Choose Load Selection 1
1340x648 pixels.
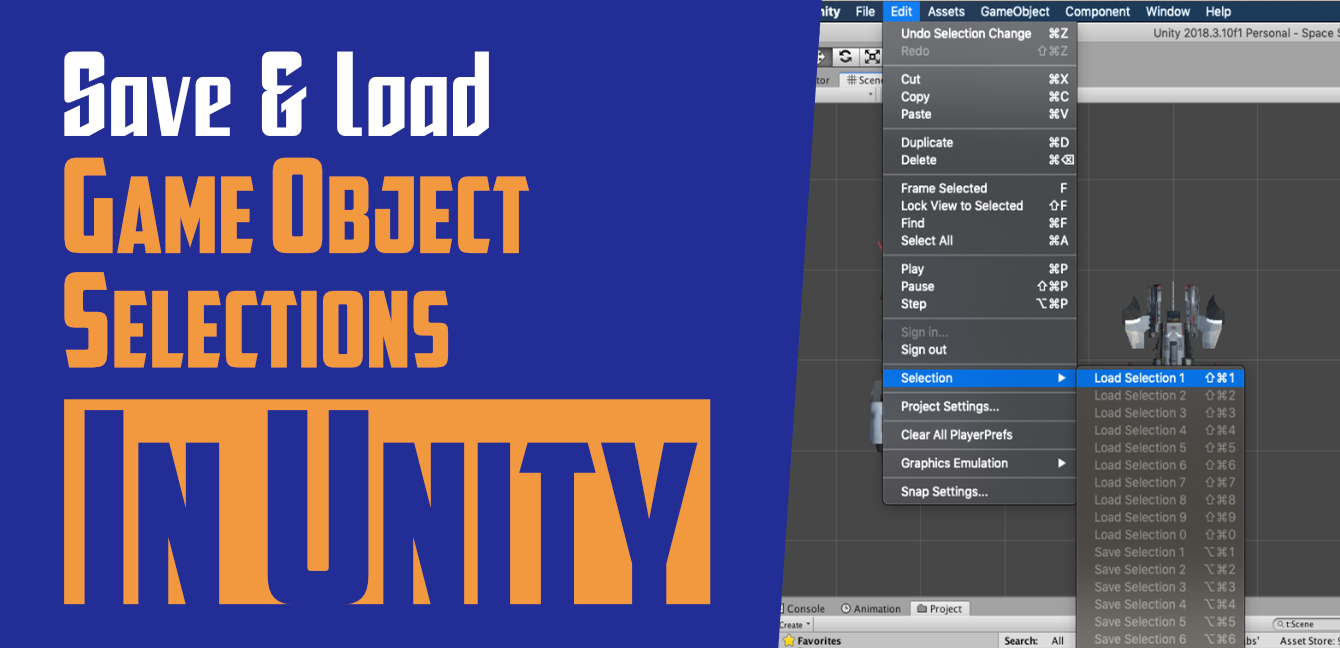pos(1161,378)
